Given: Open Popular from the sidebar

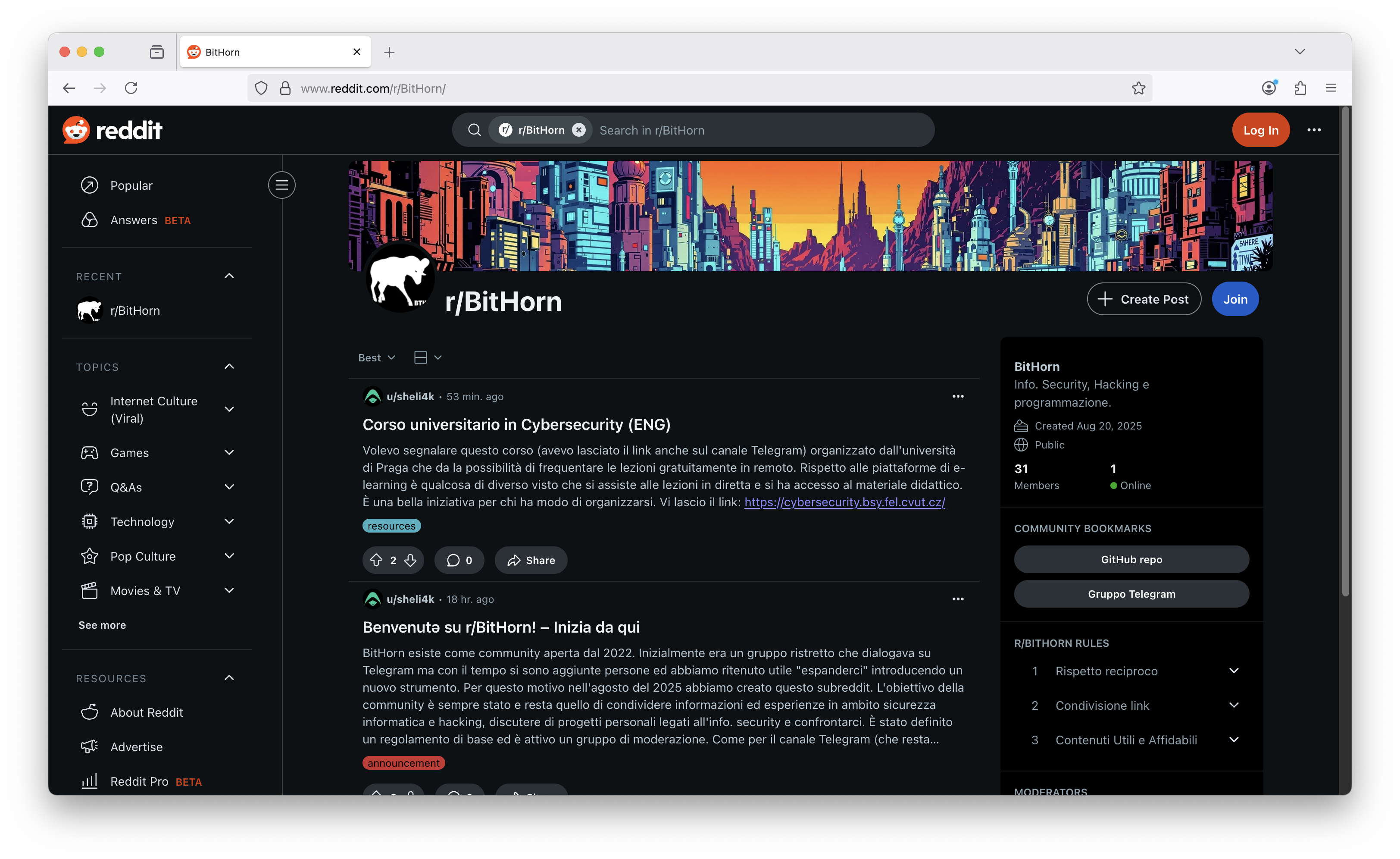Looking at the screenshot, I should [157, 185].
